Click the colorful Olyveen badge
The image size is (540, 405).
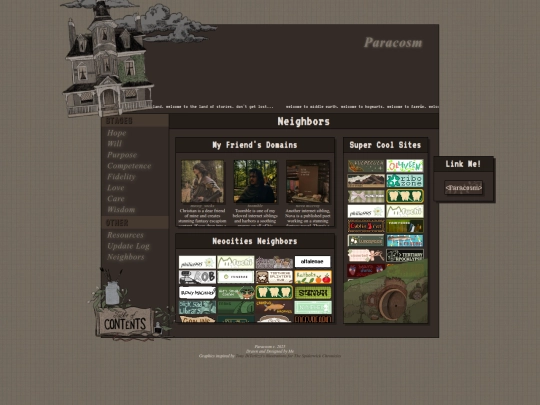pyautogui.click(x=405, y=166)
